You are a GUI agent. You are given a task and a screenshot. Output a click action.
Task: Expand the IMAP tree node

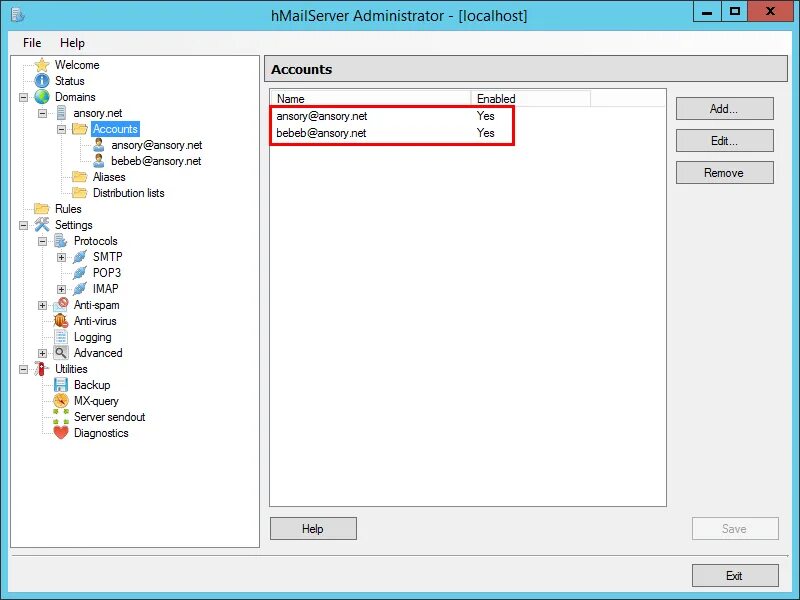coord(61,289)
